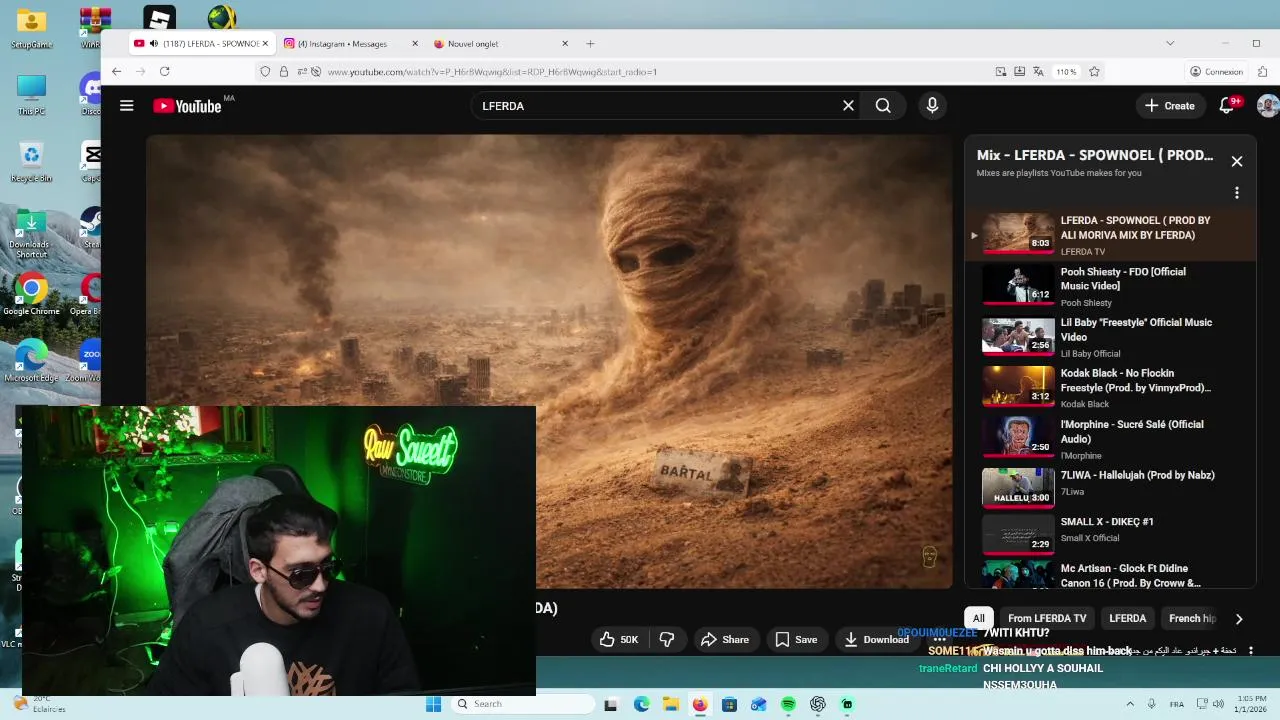Open the Connexion sign-in button

click(1216, 71)
